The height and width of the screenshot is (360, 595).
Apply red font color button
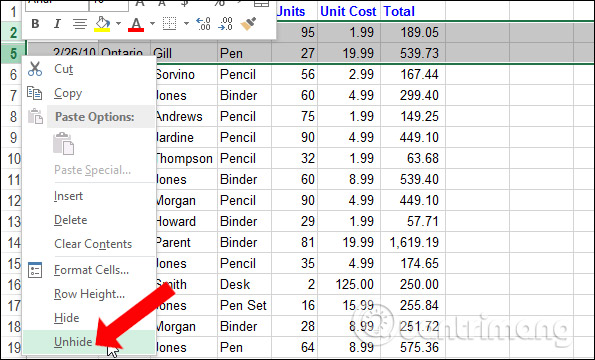[x=136, y=24]
